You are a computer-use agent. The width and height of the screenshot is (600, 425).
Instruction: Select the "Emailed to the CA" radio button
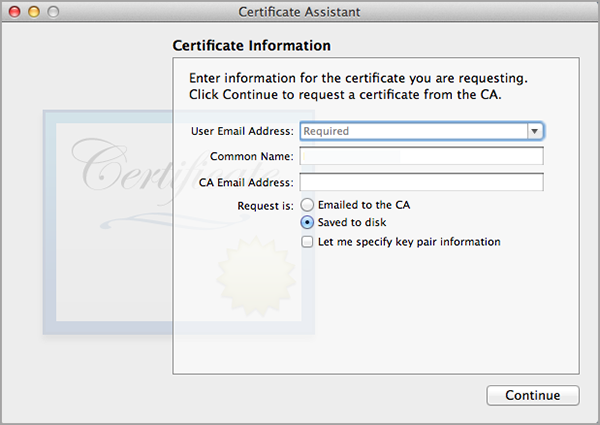[308, 205]
